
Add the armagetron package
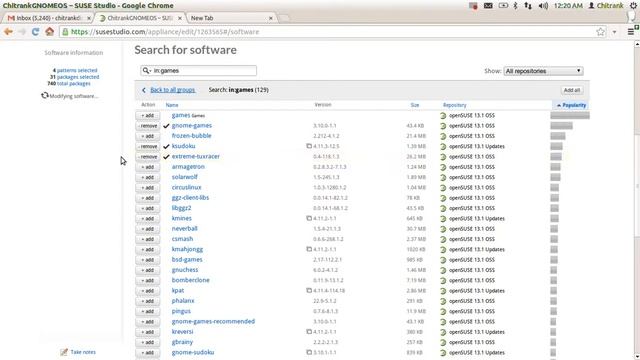147,167
